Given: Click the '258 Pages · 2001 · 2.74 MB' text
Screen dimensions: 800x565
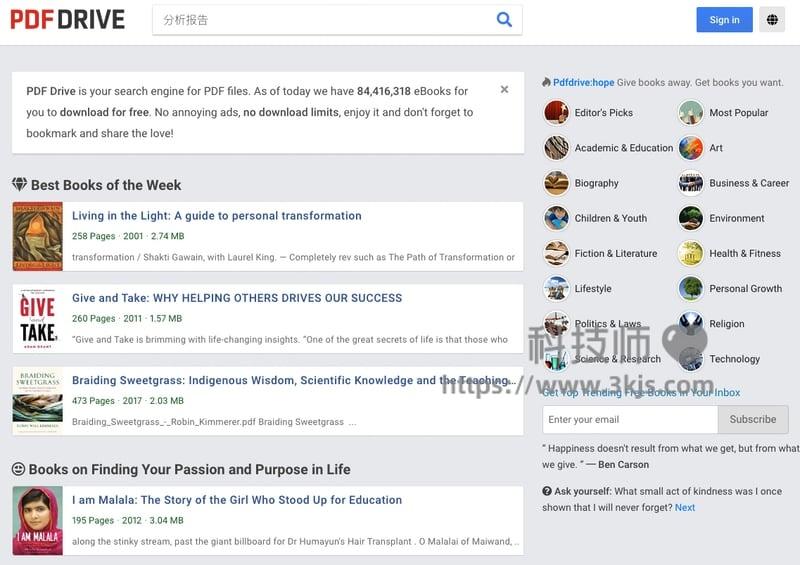Looking at the screenshot, I should (128, 236).
